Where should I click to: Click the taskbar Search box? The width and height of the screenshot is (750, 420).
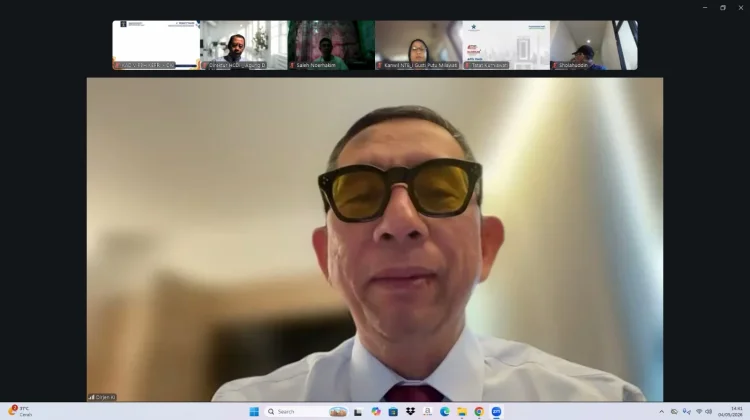pyautogui.click(x=306, y=411)
